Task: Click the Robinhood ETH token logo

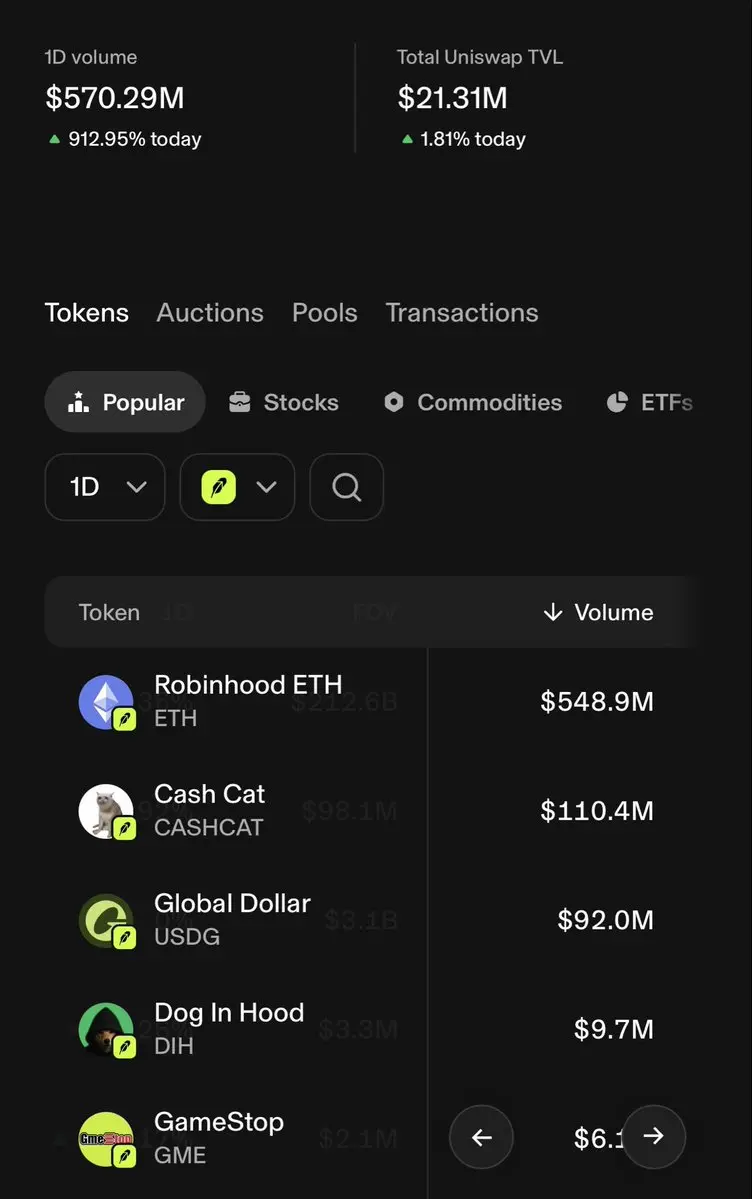Action: tap(106, 702)
